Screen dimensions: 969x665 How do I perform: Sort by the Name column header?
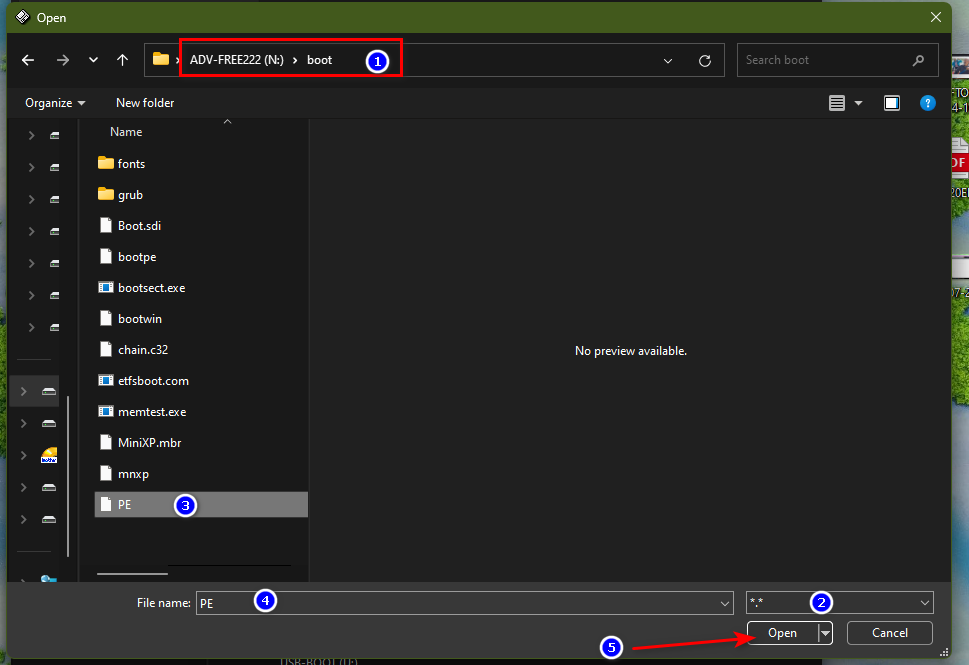click(126, 132)
